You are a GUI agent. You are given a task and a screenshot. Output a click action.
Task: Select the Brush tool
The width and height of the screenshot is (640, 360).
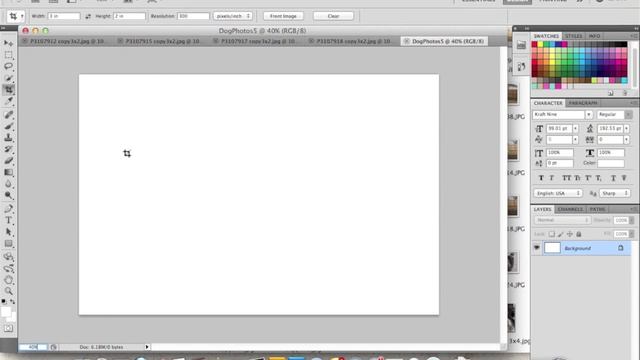[x=8, y=126]
